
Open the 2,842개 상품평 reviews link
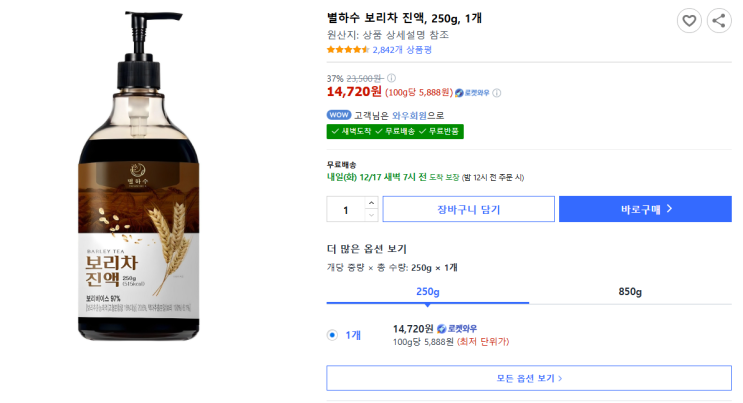[x=402, y=49]
